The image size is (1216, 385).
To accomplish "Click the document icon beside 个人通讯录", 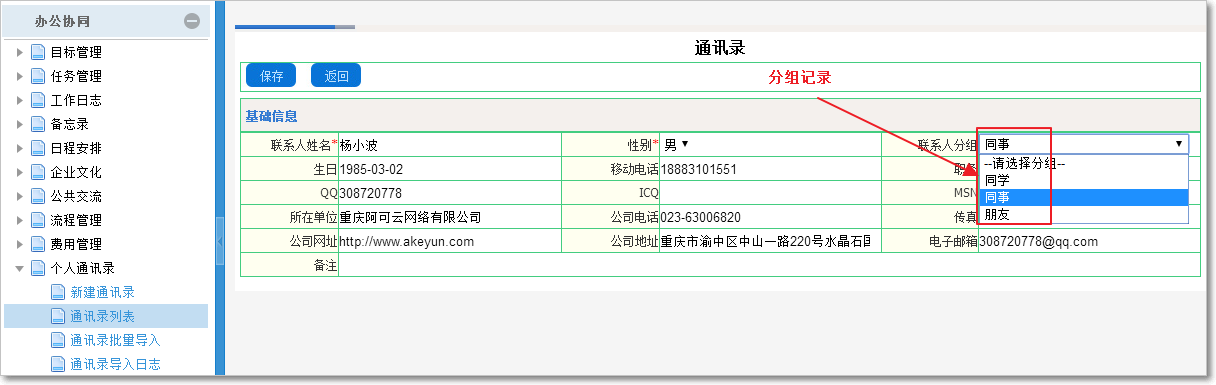I will click(38, 268).
